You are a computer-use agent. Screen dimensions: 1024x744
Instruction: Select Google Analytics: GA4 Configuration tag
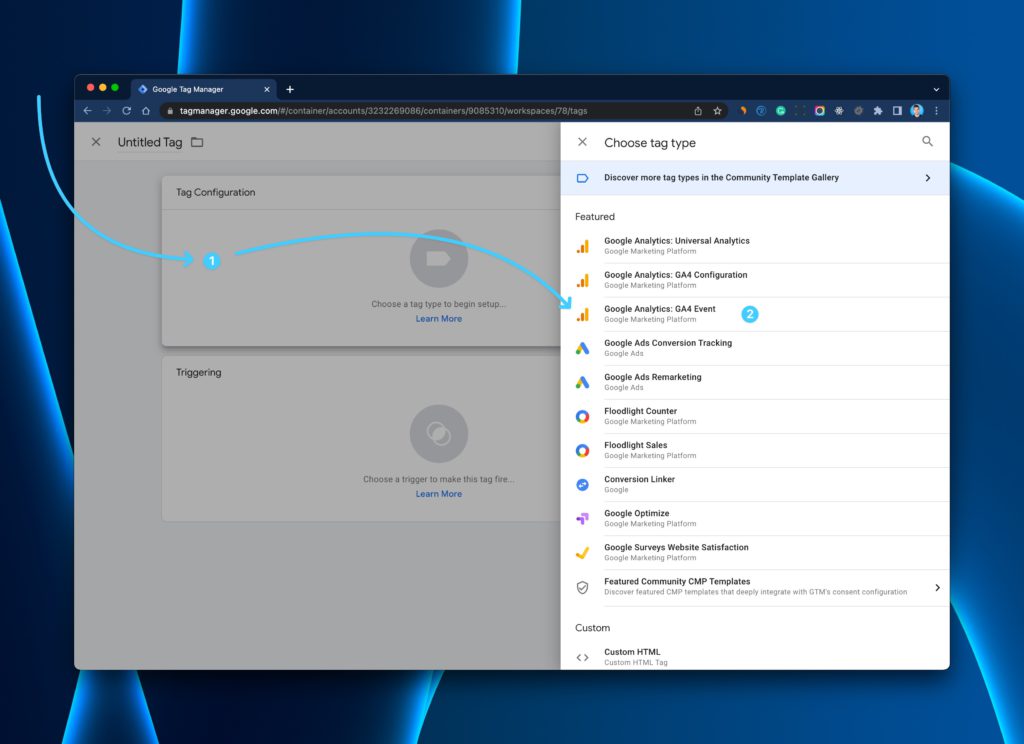(755, 280)
